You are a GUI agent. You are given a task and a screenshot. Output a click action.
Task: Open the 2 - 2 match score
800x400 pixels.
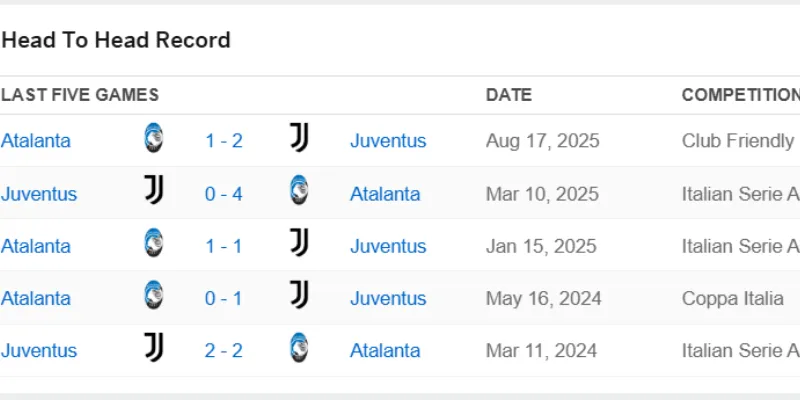(x=224, y=350)
